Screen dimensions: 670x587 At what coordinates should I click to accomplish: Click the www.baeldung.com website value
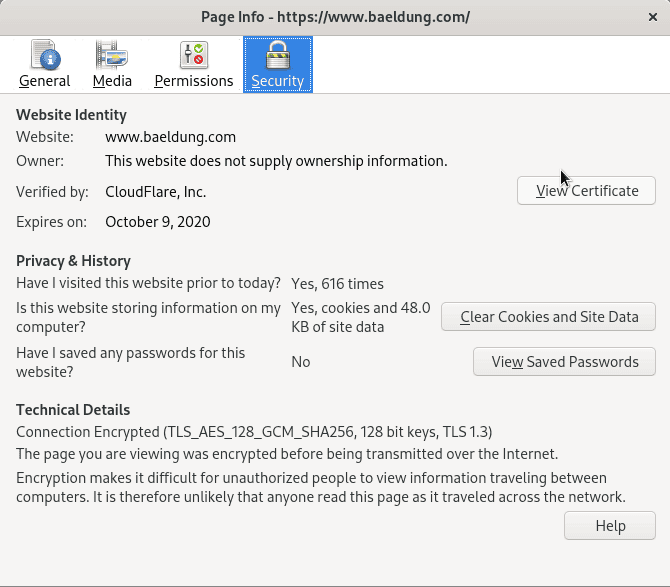(170, 137)
